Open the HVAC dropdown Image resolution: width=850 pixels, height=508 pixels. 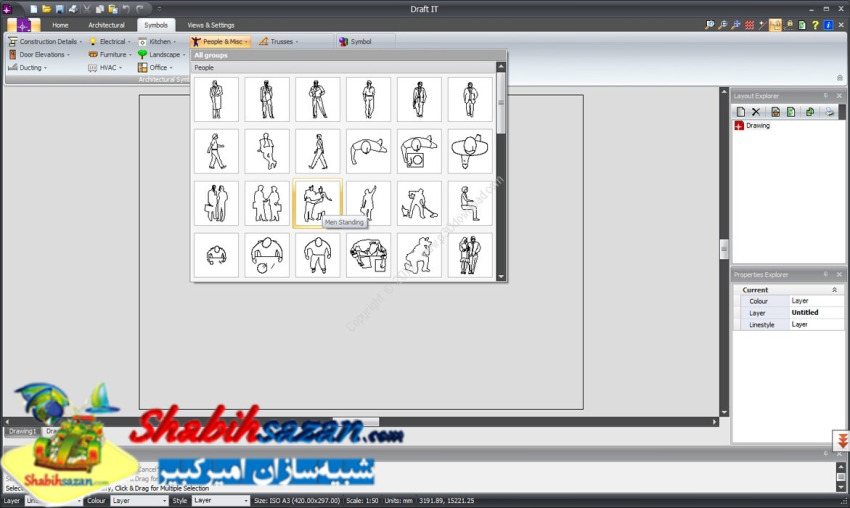105,68
